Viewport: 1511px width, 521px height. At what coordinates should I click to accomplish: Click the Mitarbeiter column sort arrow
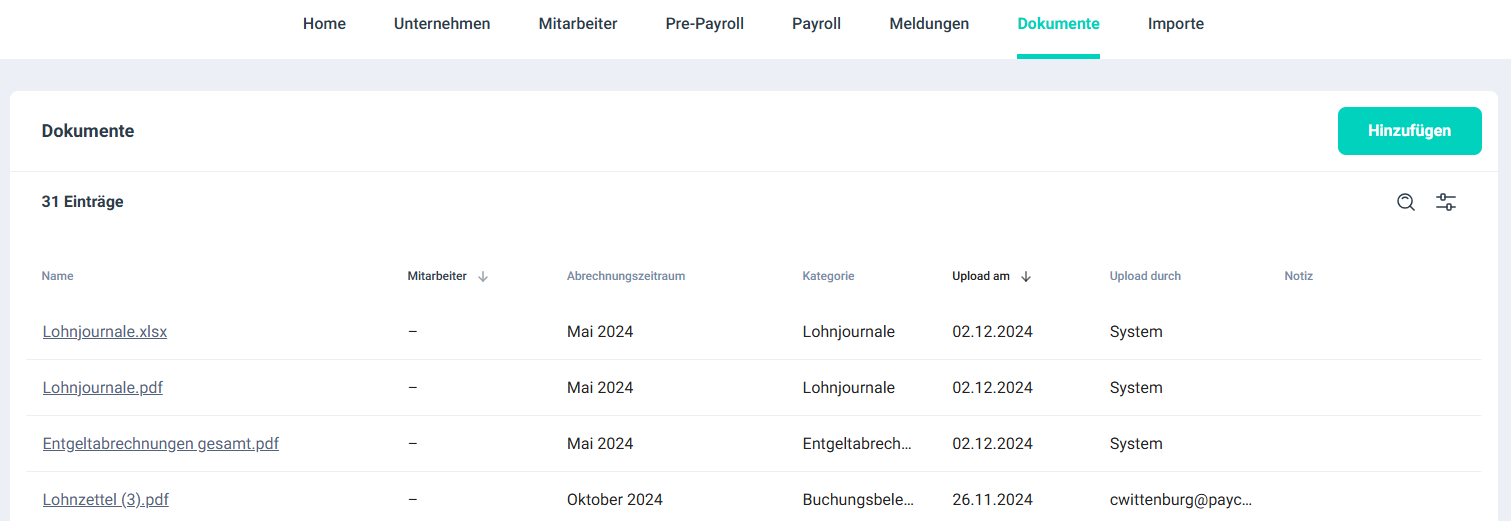483,277
